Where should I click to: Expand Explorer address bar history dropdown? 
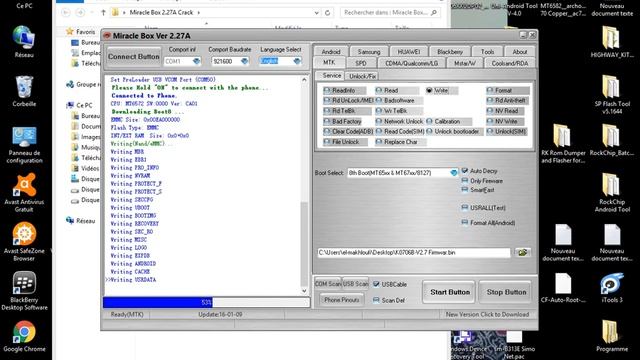tap(316, 13)
